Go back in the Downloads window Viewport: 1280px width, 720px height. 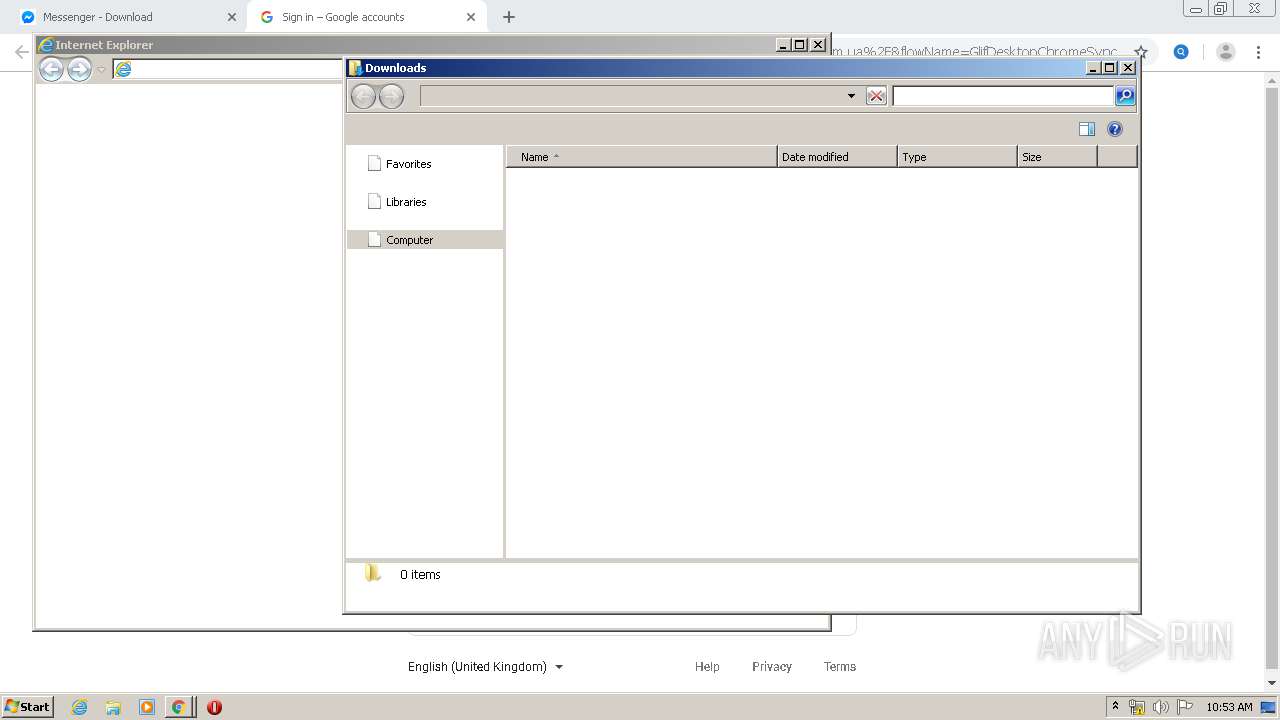363,96
